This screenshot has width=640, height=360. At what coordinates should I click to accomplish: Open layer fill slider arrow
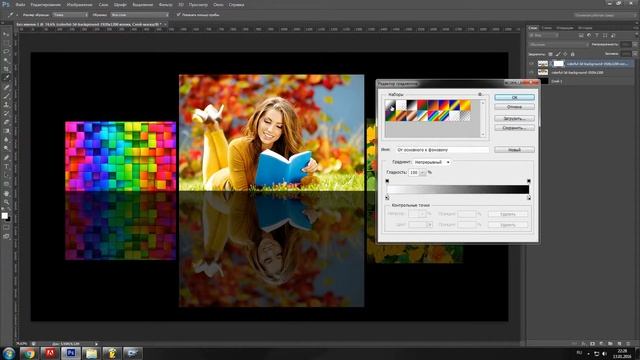coord(634,54)
